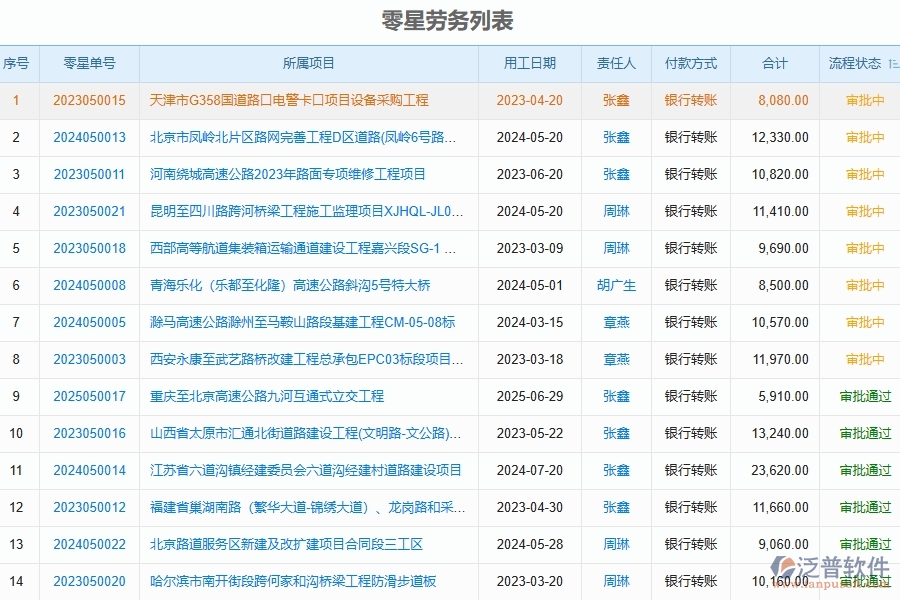
Task: Select responsible person 胡广生
Action: point(616,285)
